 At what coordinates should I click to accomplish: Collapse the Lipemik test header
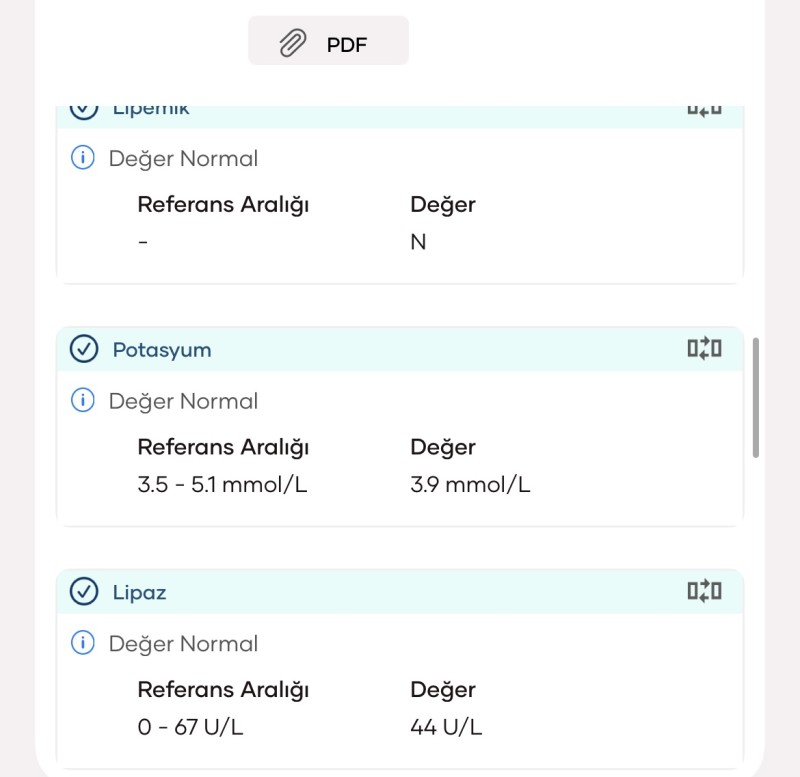pos(399,117)
